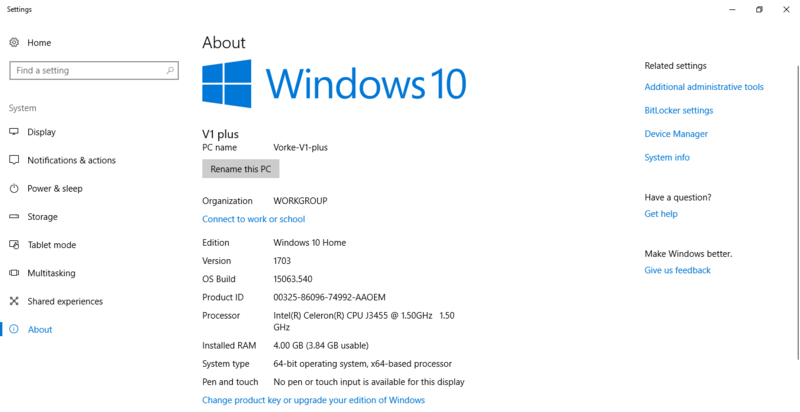Open the Display settings page
This screenshot has width=800, height=412.
click(x=41, y=132)
